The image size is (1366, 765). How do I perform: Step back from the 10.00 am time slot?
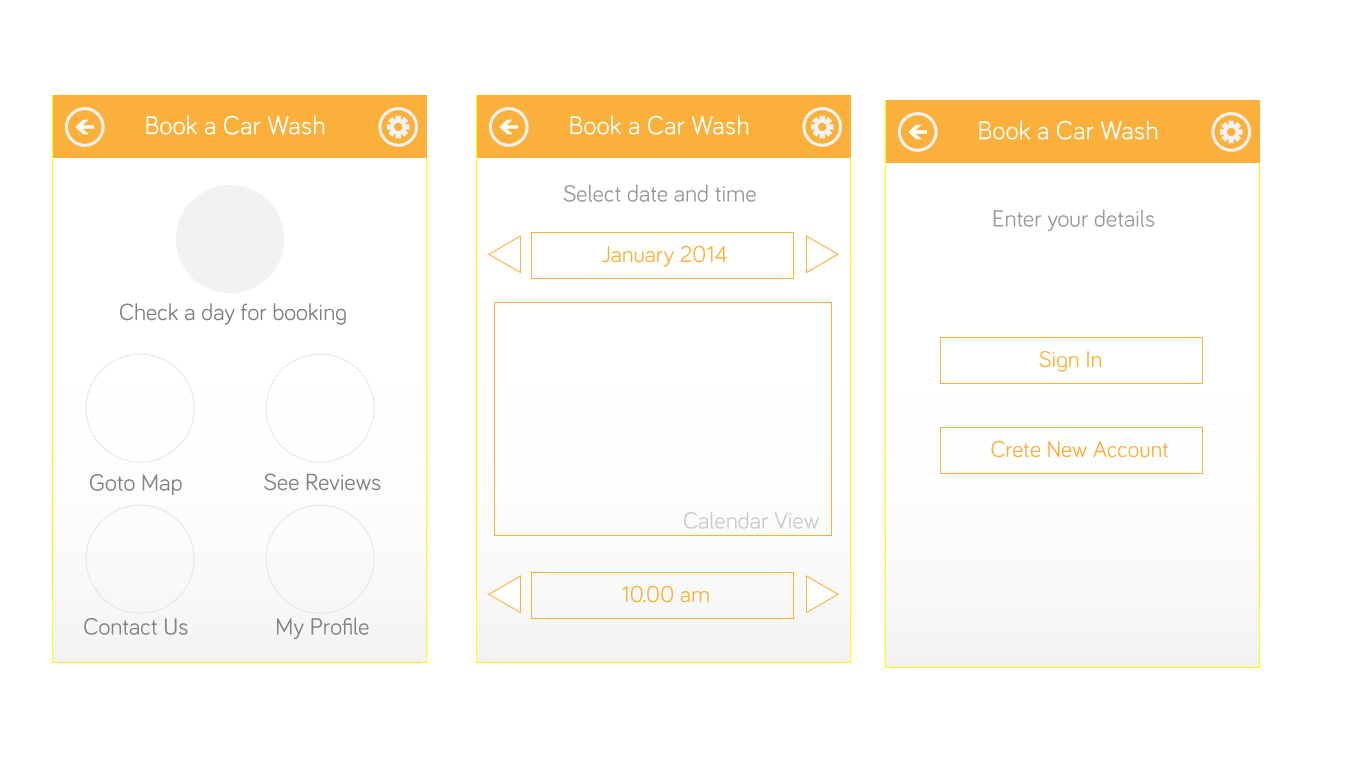(x=505, y=594)
